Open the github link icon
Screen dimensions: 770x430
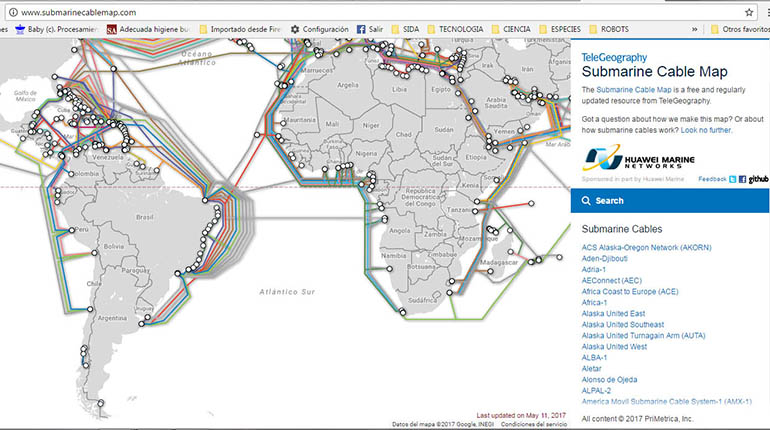[x=758, y=179]
